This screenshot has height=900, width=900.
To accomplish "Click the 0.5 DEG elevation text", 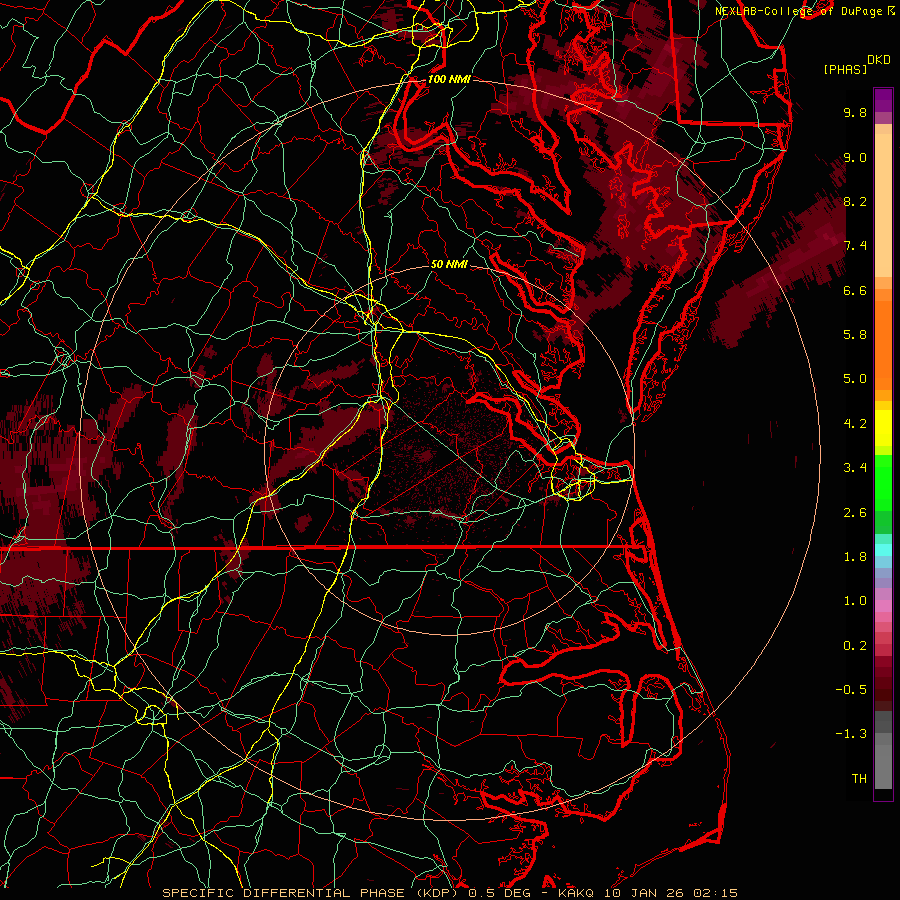I will pyautogui.click(x=500, y=893).
